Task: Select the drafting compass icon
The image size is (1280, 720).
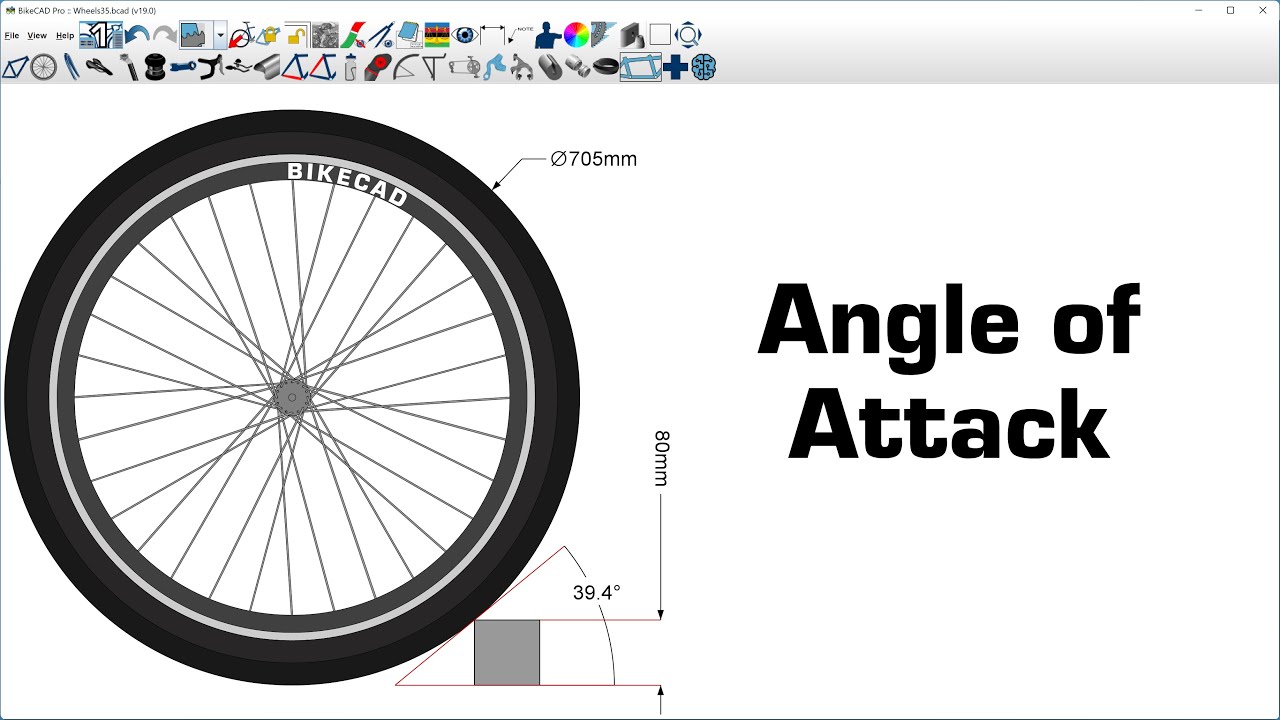Action: pyautogui.click(x=380, y=36)
